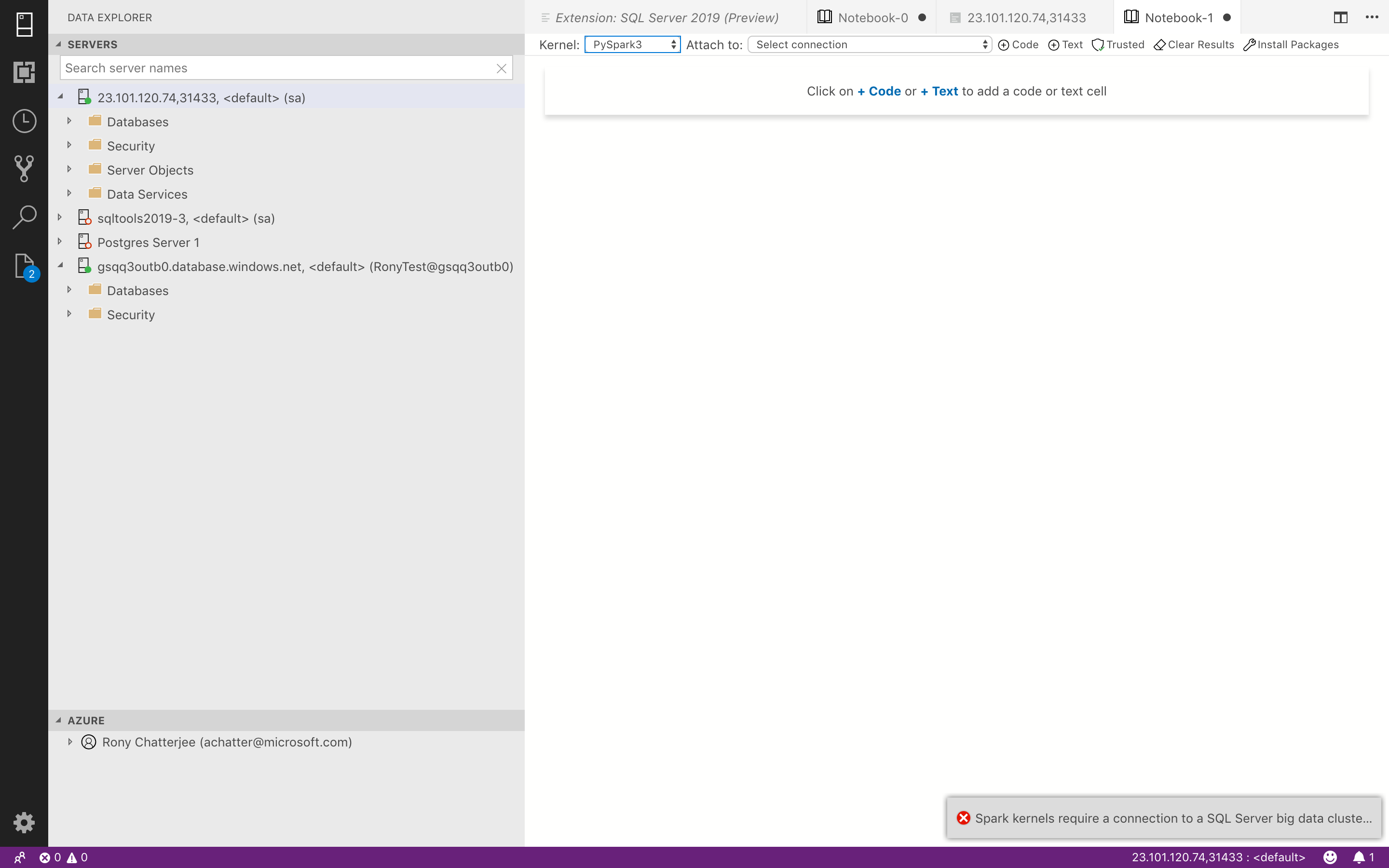Open the Kernel dropdown showing PySpark3
Image resolution: width=1389 pixels, height=868 pixels.
coord(631,44)
